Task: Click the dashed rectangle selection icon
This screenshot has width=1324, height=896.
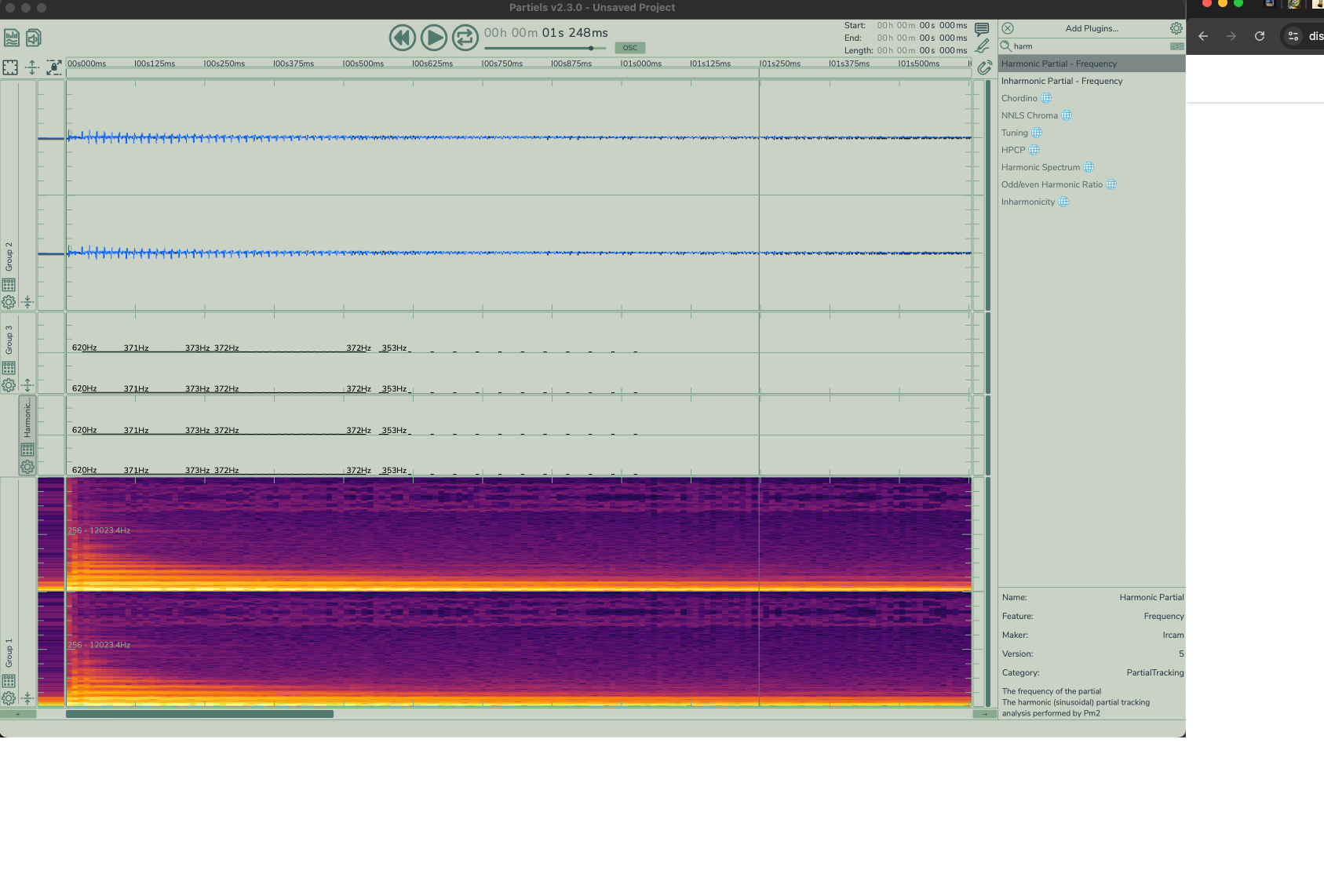Action: [10, 67]
